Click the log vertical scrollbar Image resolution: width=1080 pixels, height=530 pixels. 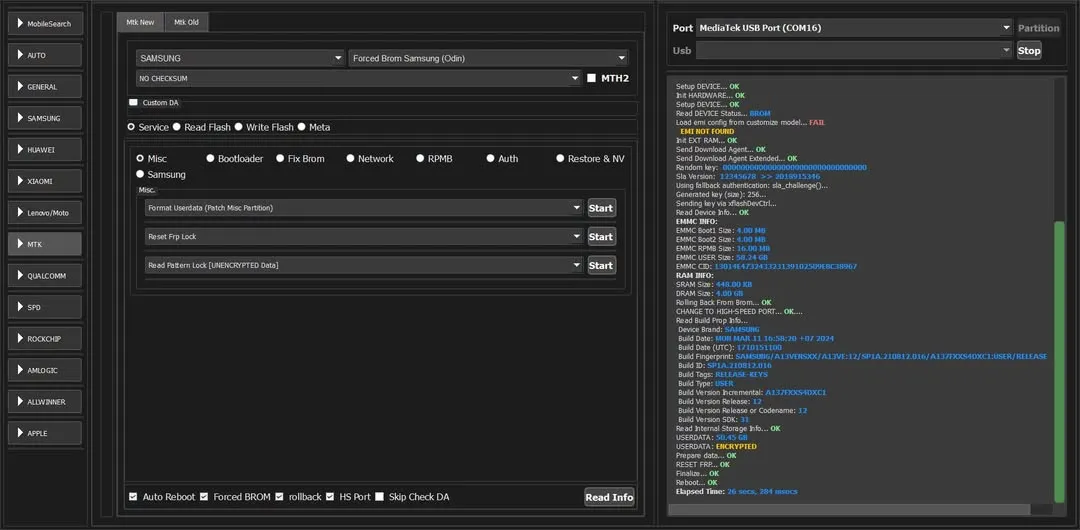[x=1059, y=362]
